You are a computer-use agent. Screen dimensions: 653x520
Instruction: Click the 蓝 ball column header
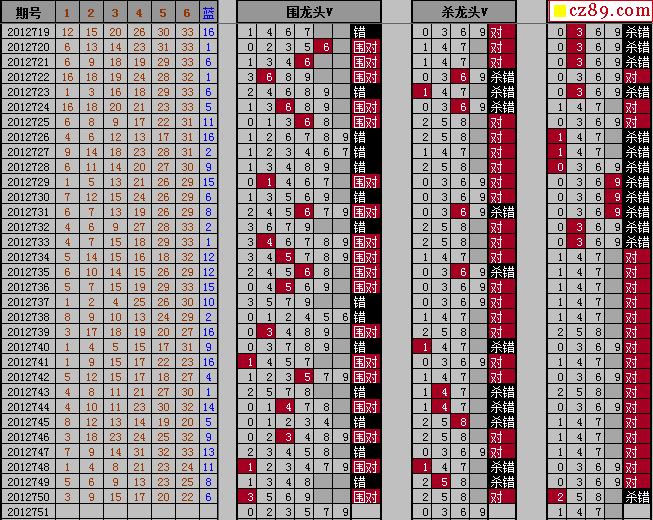point(208,13)
